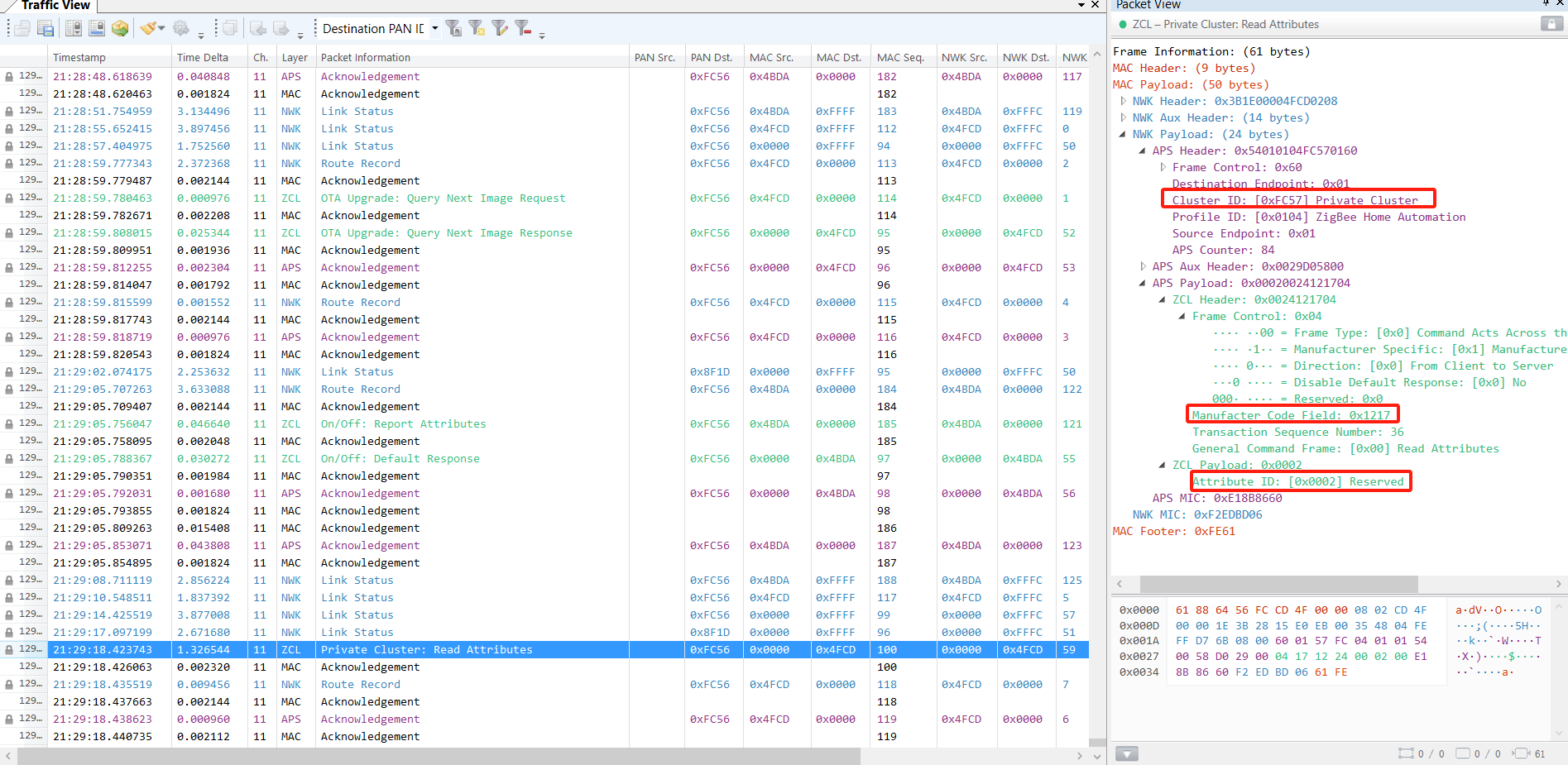The height and width of the screenshot is (765, 1568).
Task: Select the Cluster ID: [0xFC57] Private Cluster field
Action: coord(1295,200)
